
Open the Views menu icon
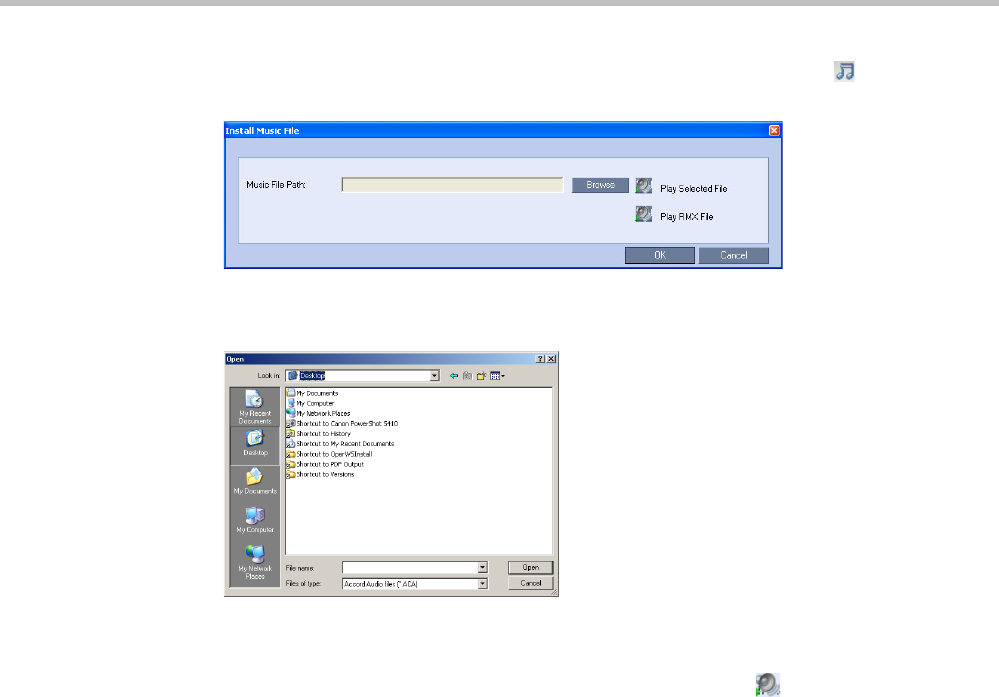(497, 376)
